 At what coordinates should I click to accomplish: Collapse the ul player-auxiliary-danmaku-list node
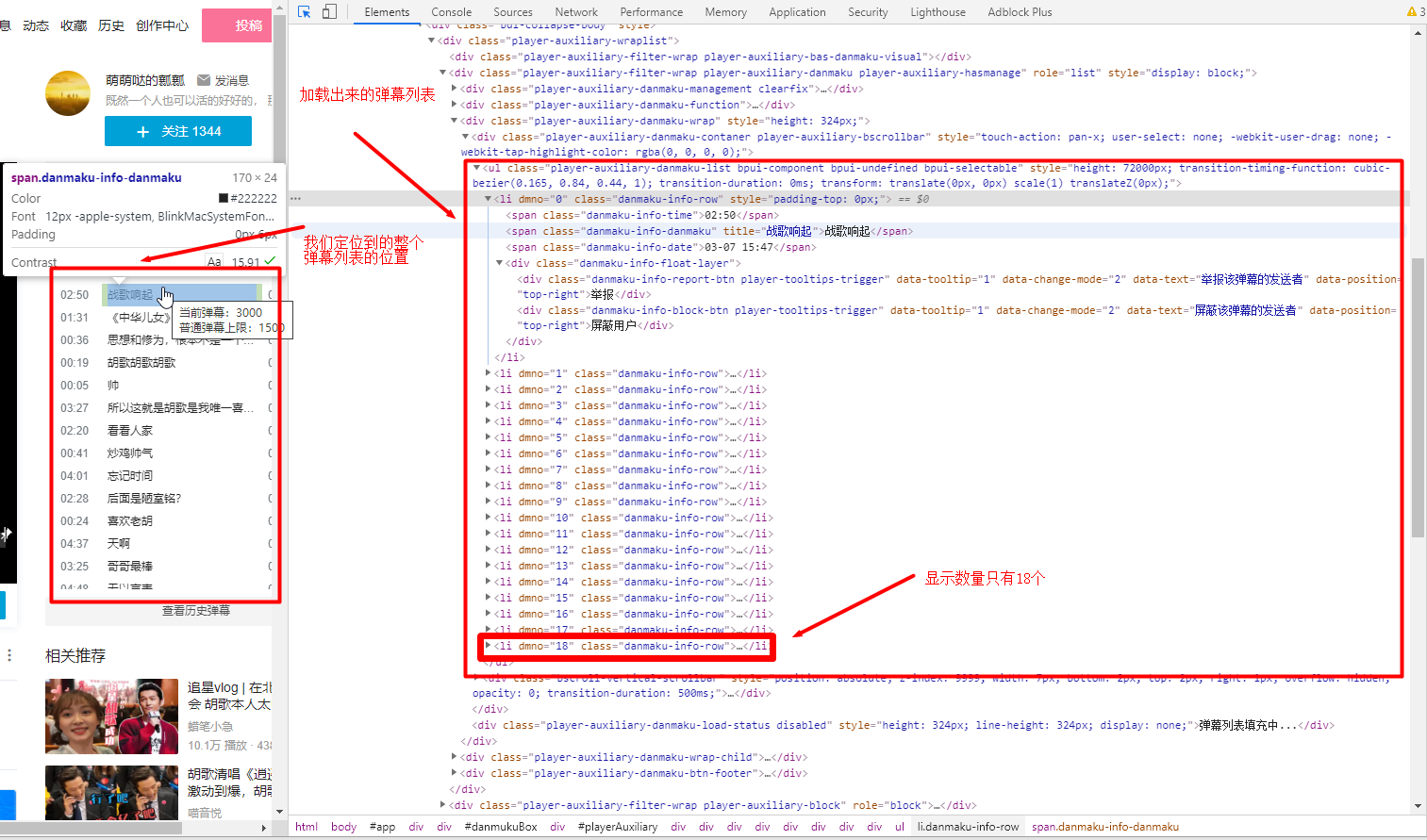[x=477, y=168]
